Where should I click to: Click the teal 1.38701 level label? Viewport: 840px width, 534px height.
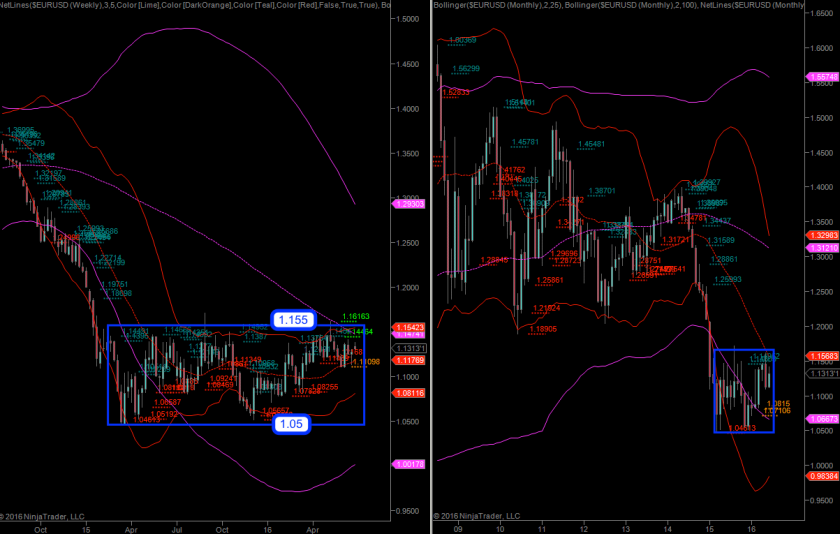click(x=602, y=191)
